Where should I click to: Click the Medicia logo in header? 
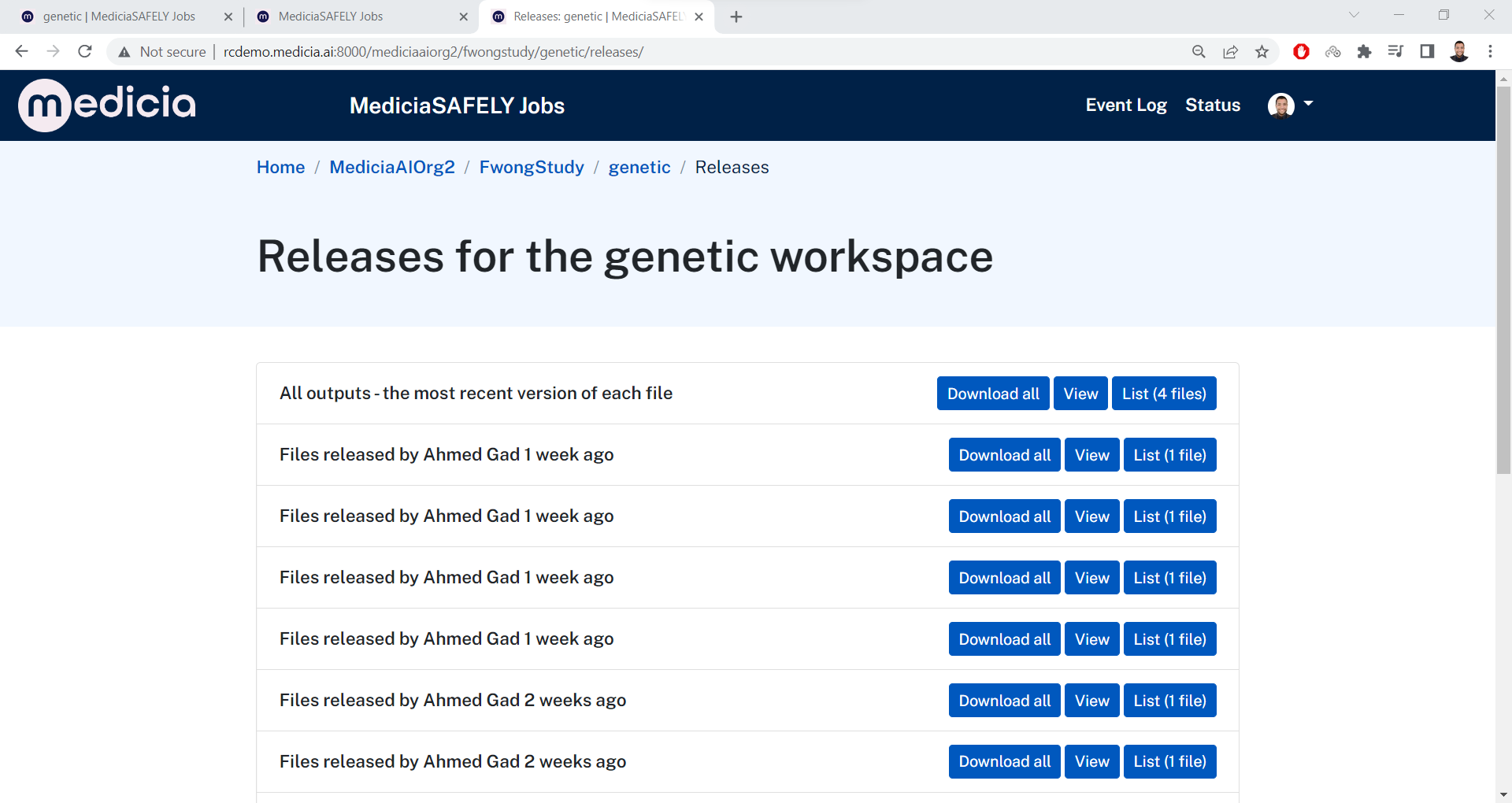107,105
